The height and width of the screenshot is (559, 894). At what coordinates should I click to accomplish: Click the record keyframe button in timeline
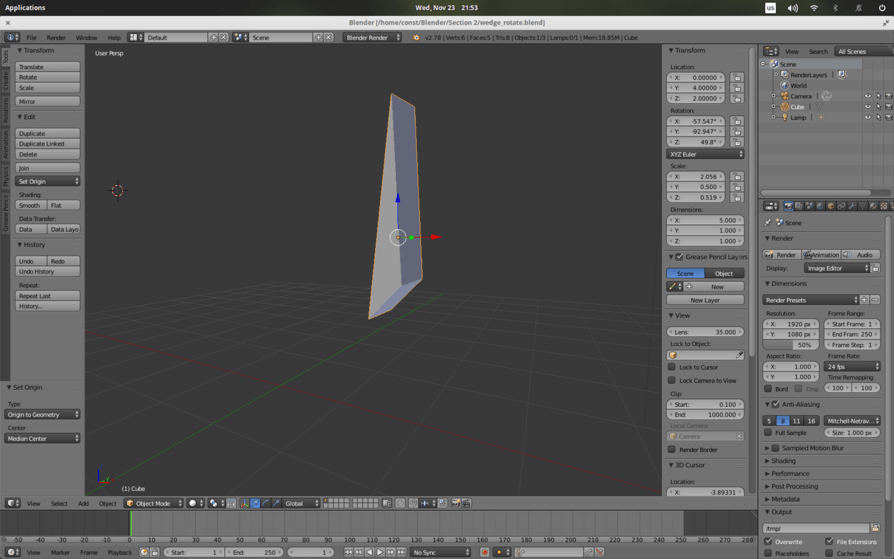pyautogui.click(x=485, y=552)
